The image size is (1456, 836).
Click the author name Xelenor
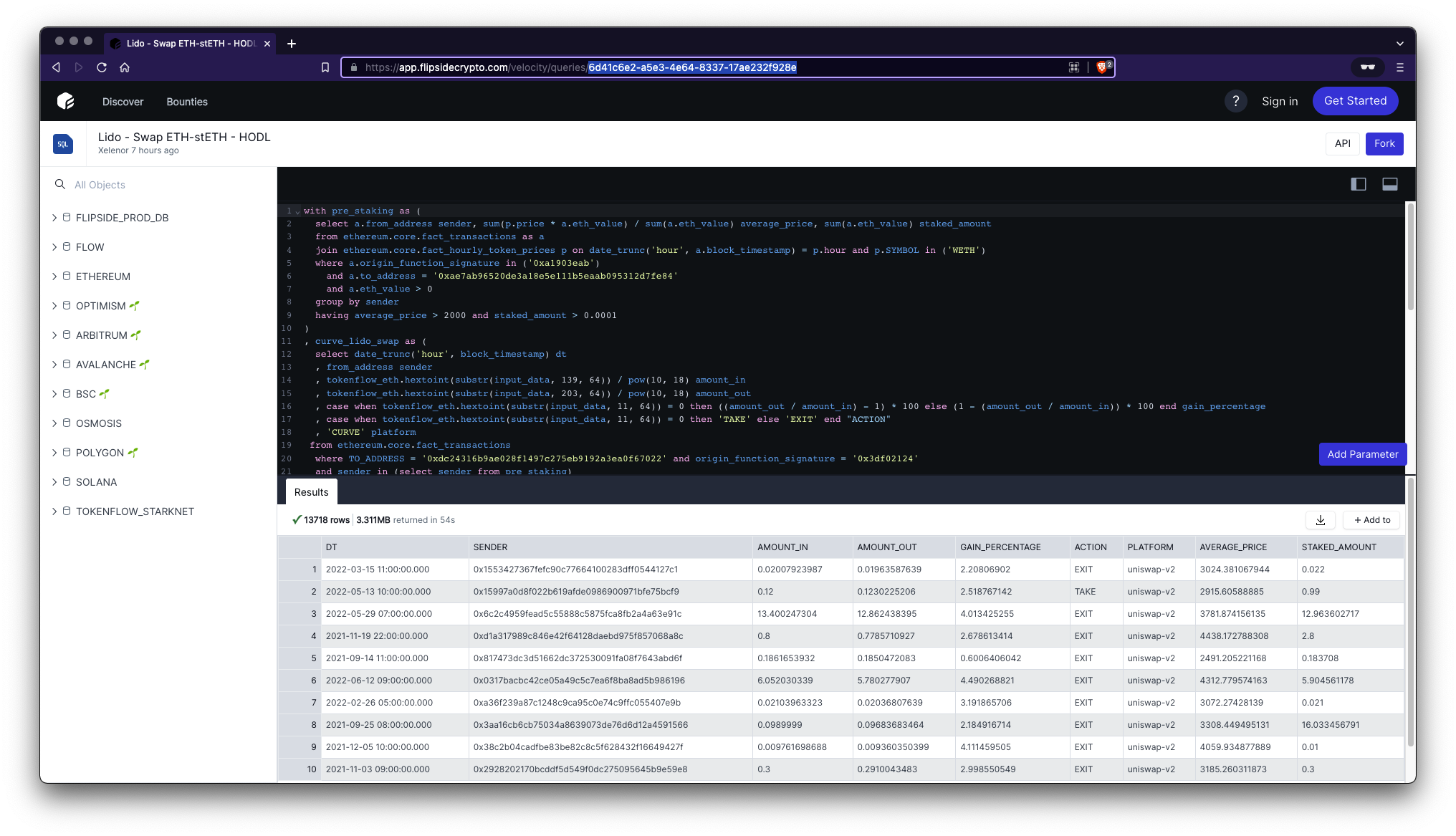coord(113,150)
